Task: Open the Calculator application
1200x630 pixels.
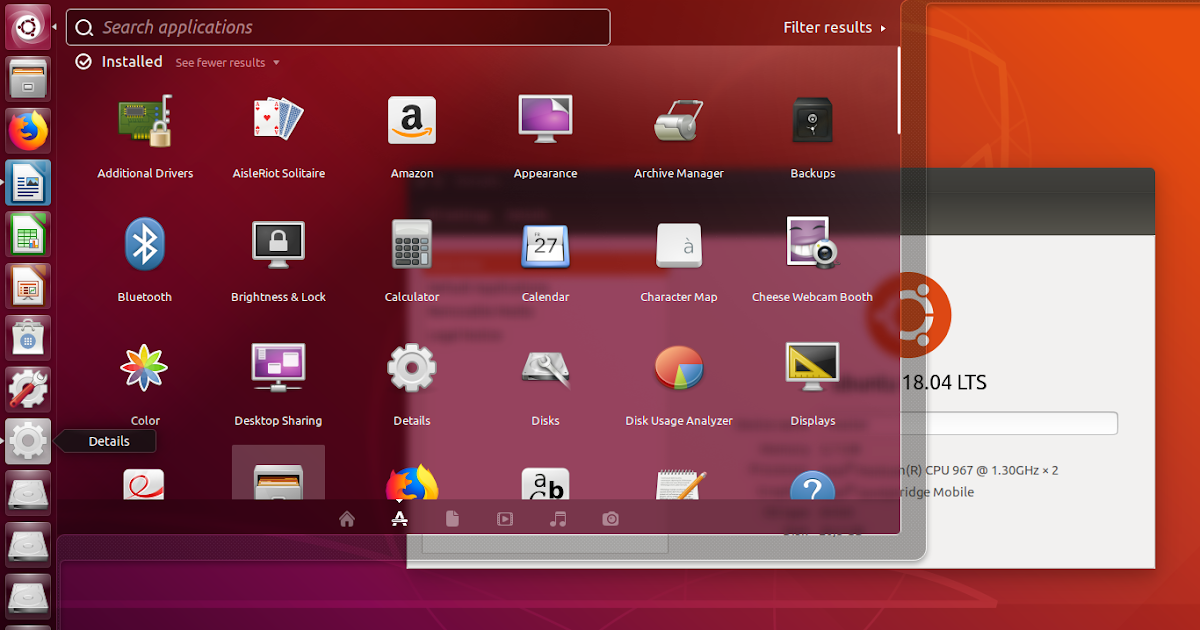Action: 411,245
